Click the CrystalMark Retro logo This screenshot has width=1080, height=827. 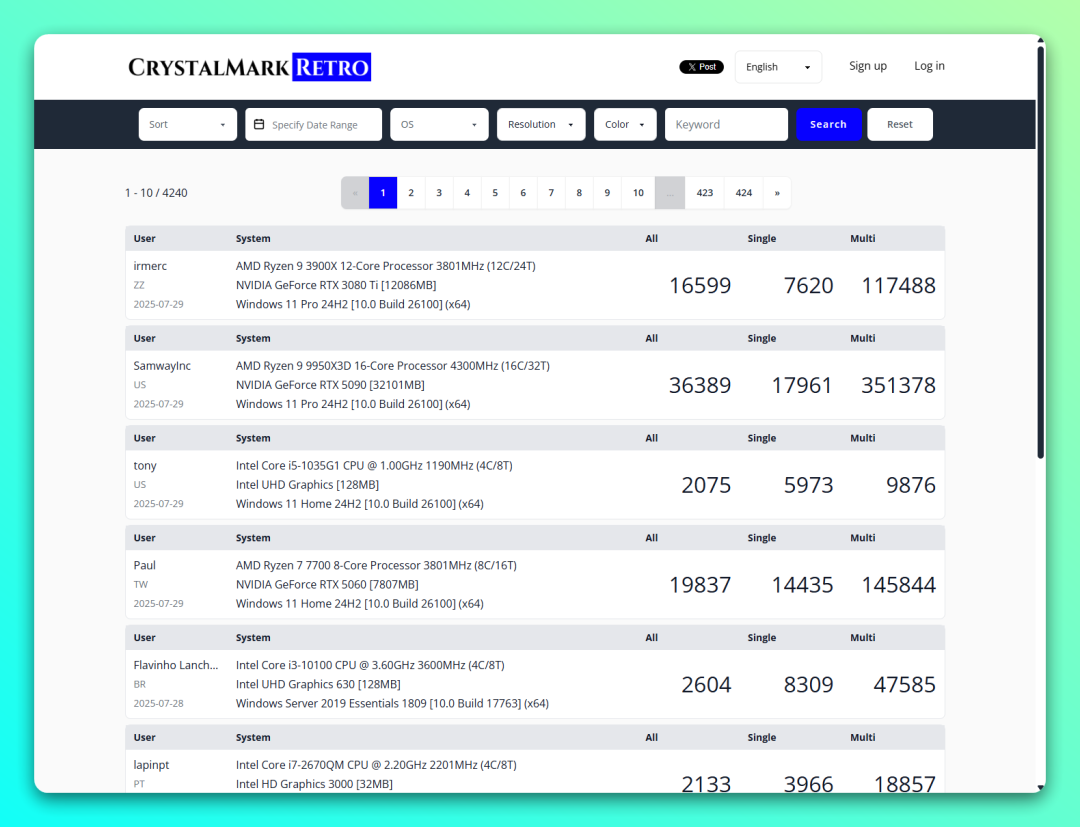click(249, 67)
